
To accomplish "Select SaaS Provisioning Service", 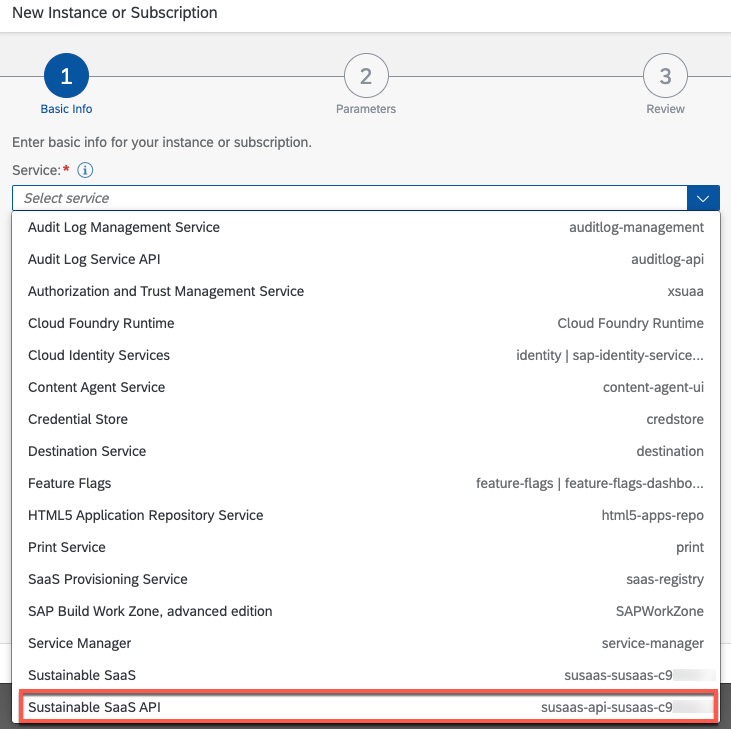I will click(366, 579).
